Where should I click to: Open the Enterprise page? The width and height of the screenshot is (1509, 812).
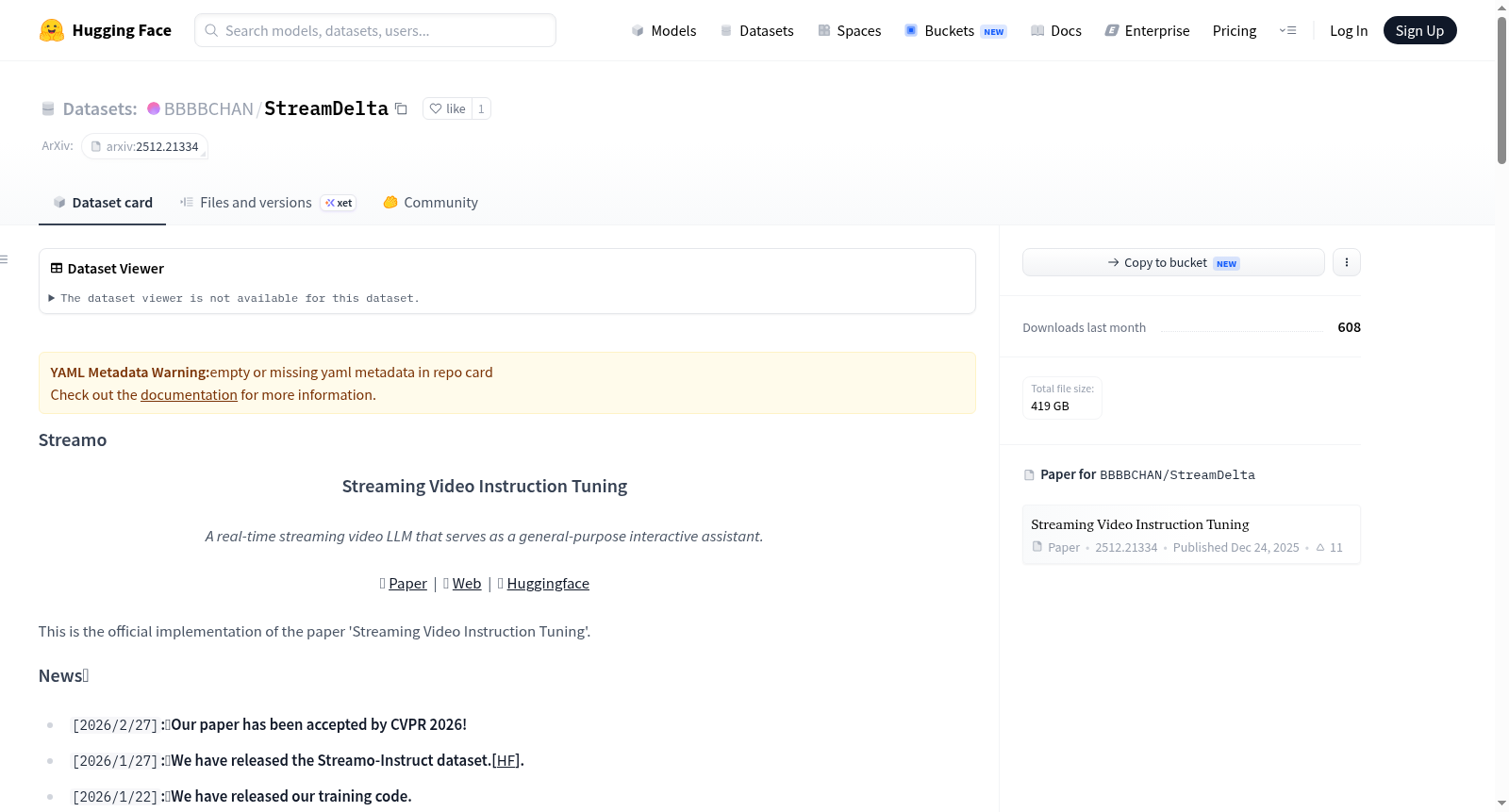pyautogui.click(x=1147, y=30)
